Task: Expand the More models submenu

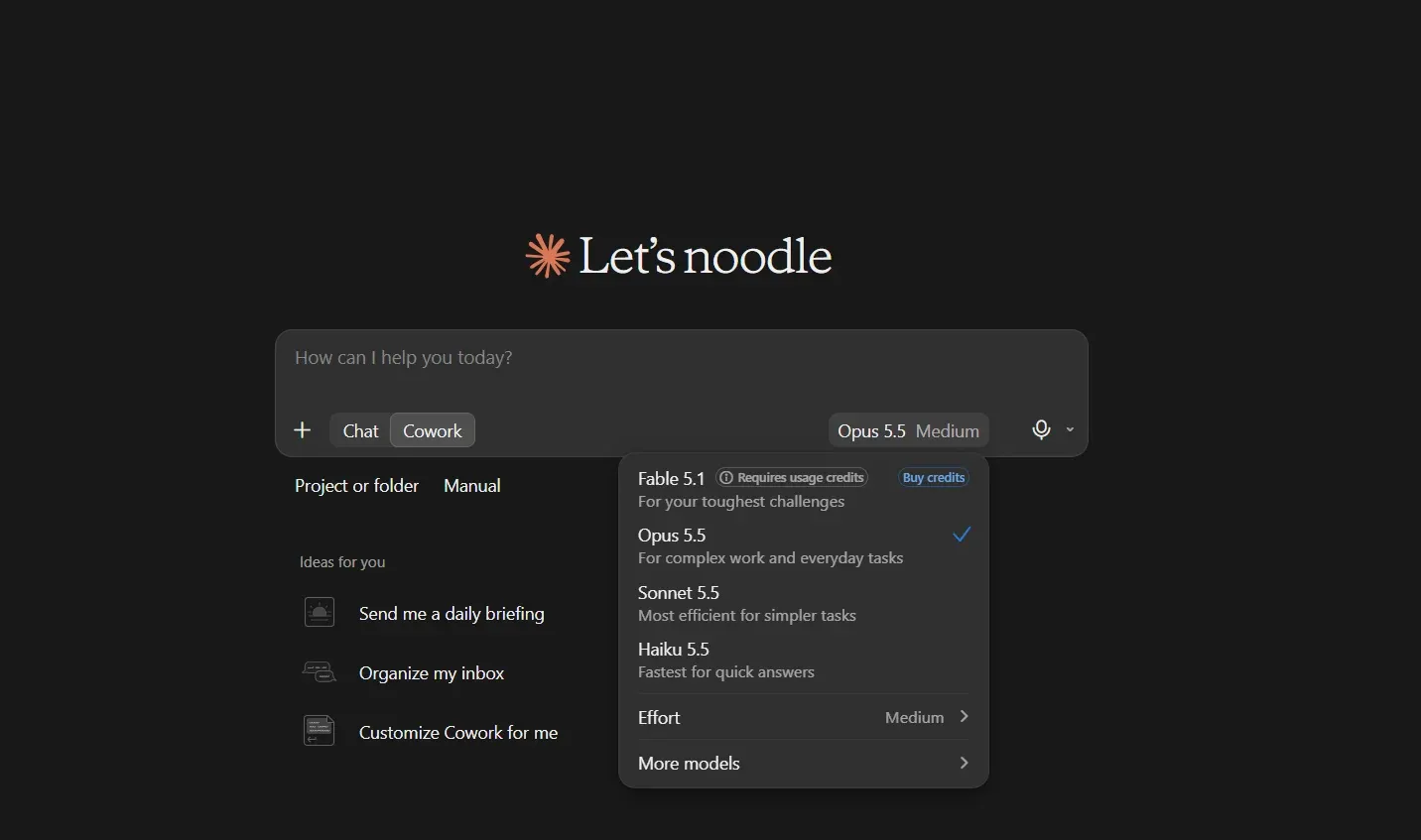Action: pos(804,763)
